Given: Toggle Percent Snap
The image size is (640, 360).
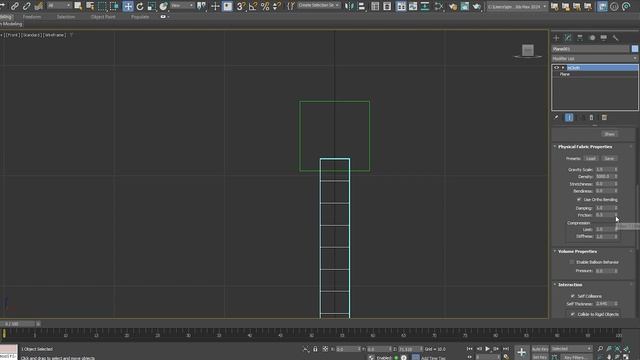Looking at the screenshot, I should 265,6.
